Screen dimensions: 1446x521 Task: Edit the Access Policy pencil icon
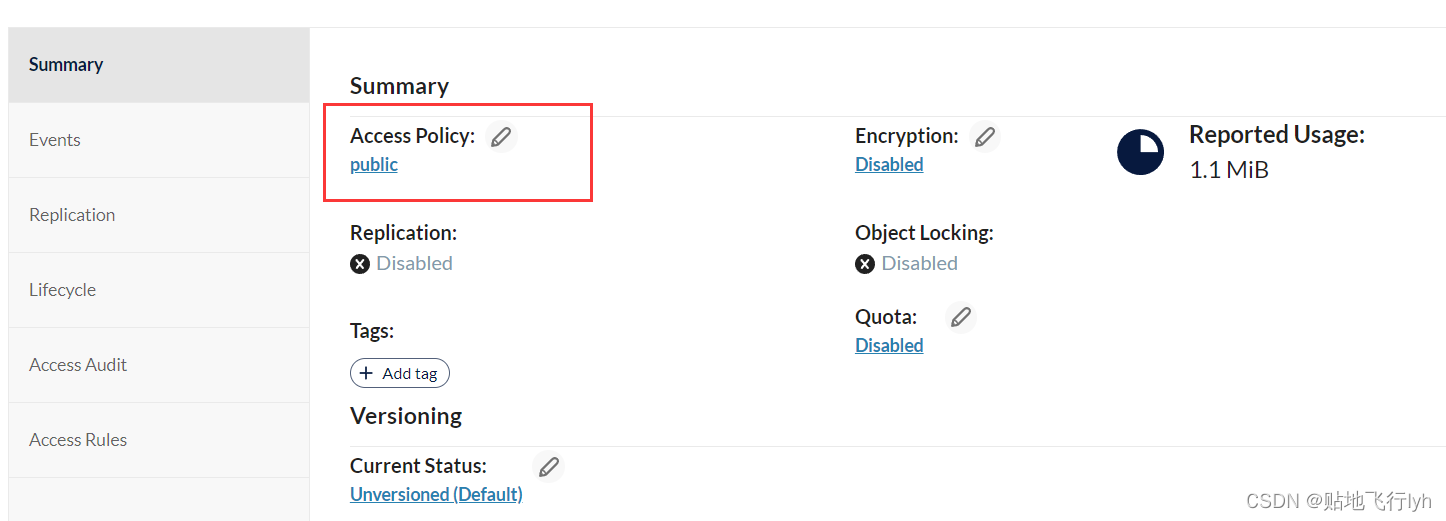pyautogui.click(x=501, y=136)
